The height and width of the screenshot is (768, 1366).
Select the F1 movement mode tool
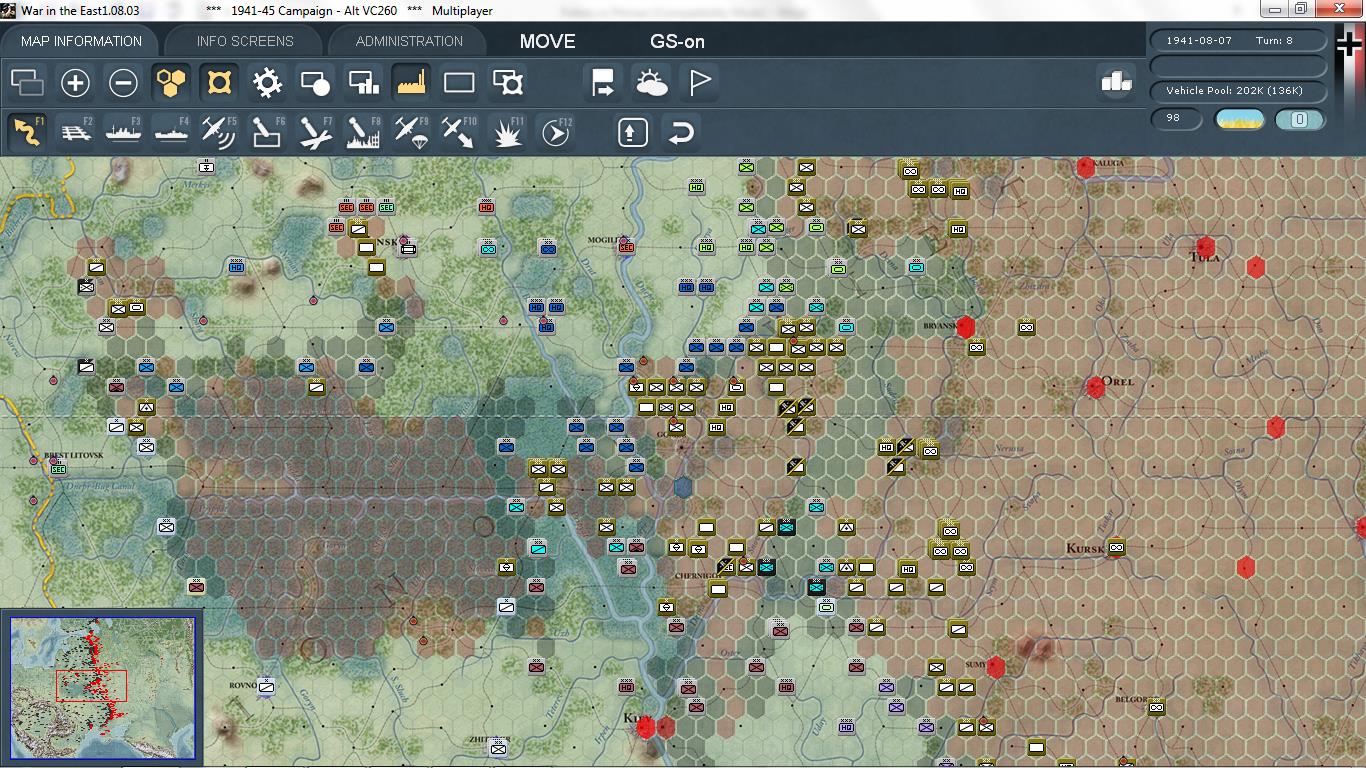pyautogui.click(x=24, y=130)
